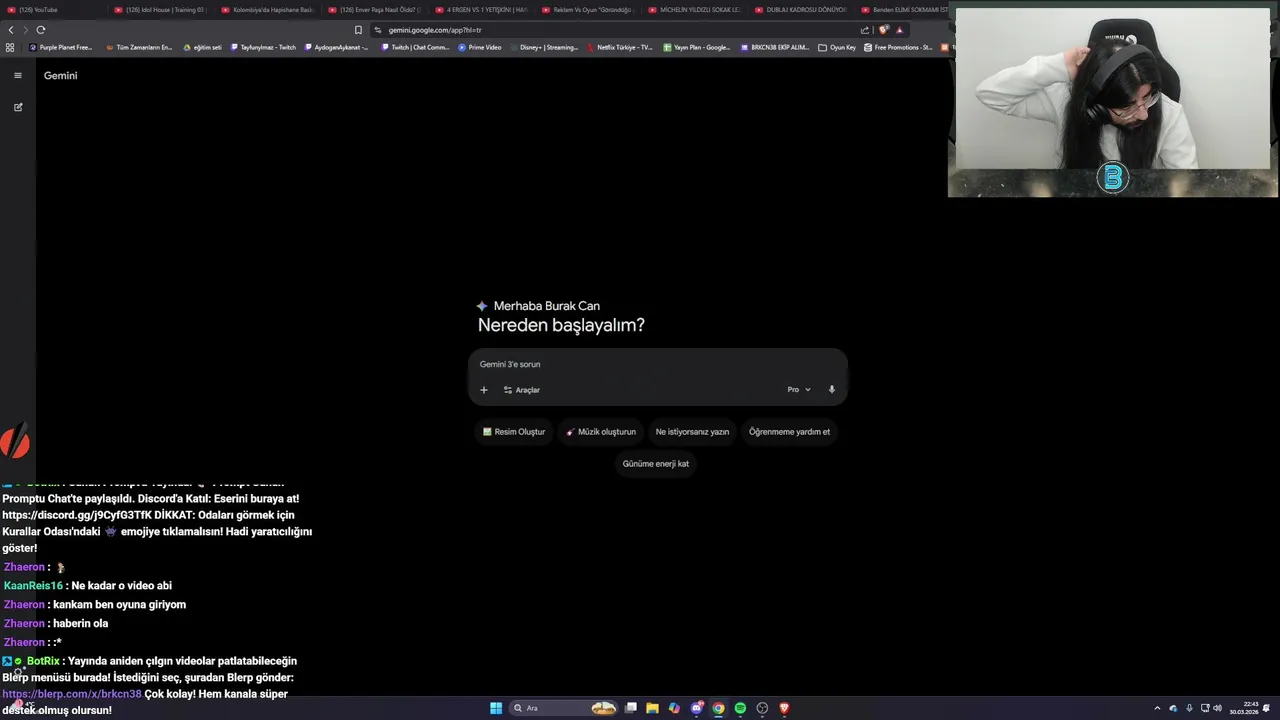Open the 'Purple Planet Free' bookmark
1280x720 pixels.
coord(61,47)
